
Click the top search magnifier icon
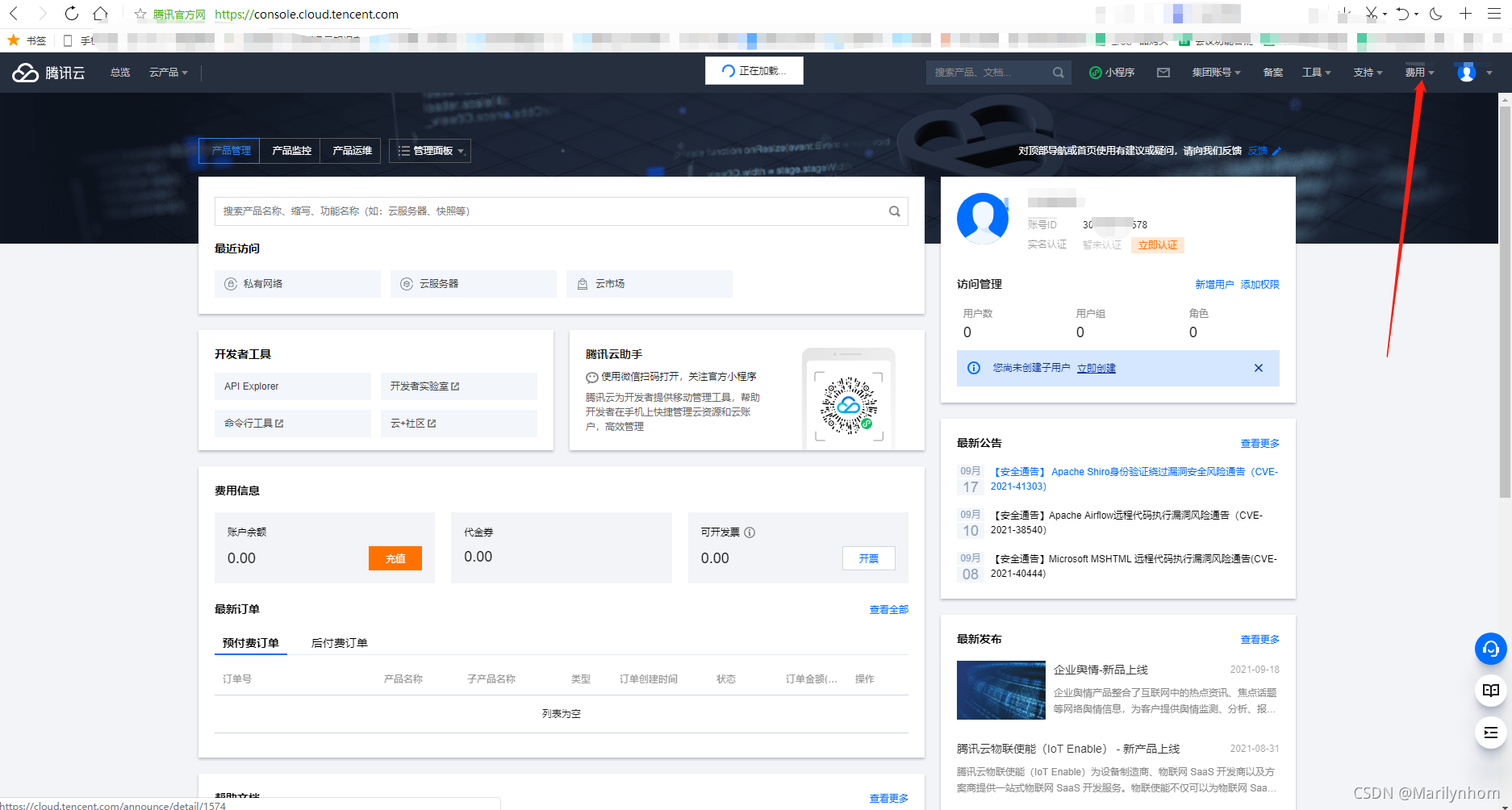(x=1058, y=73)
